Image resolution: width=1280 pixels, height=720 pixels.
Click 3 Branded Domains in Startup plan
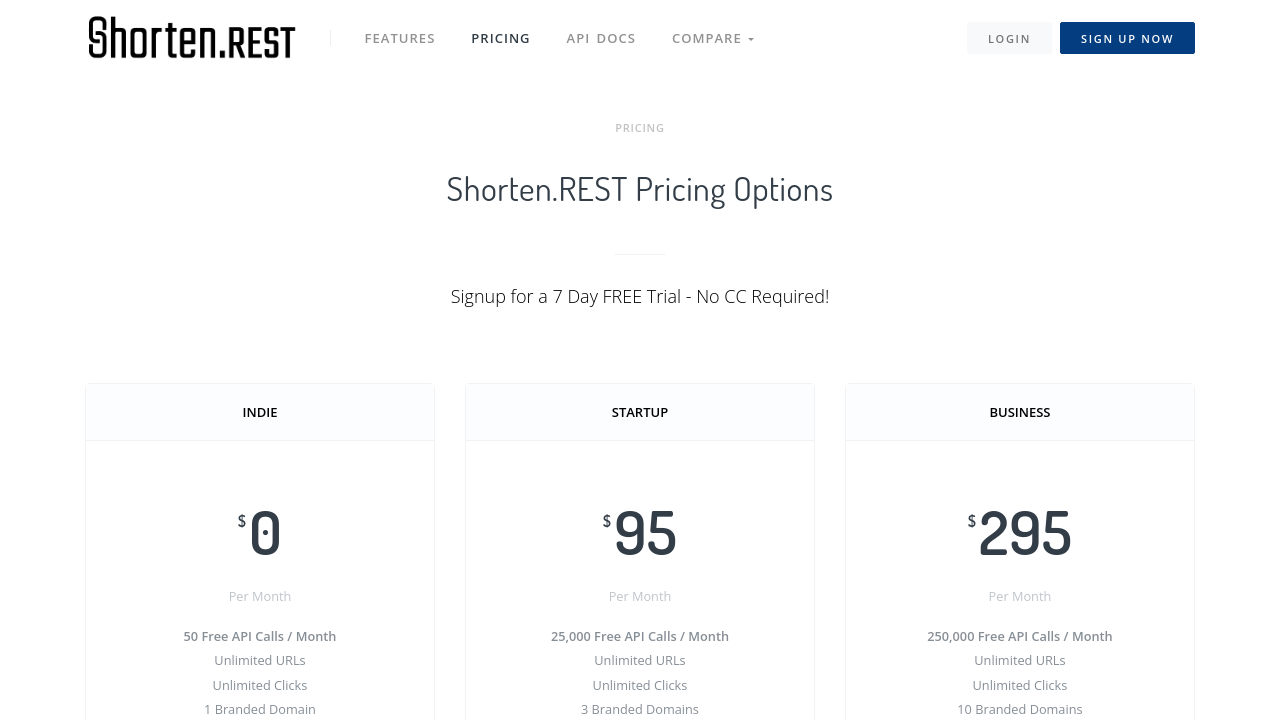click(x=640, y=709)
